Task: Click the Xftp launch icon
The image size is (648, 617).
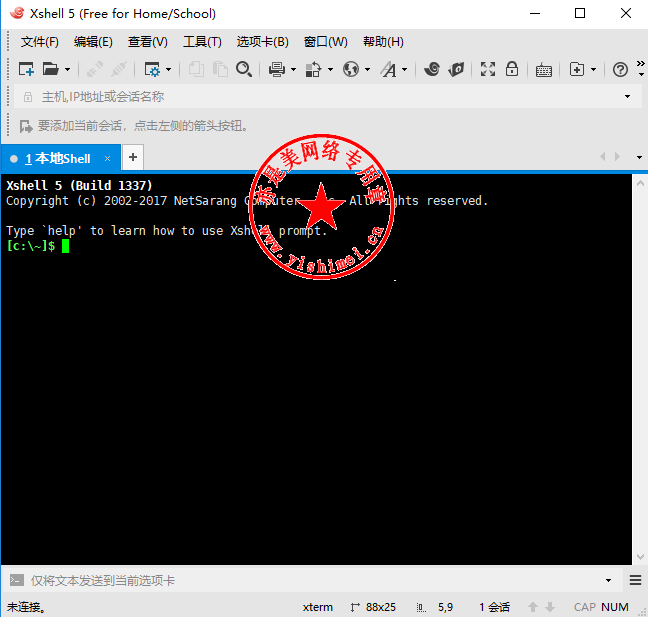Action: [x=457, y=69]
